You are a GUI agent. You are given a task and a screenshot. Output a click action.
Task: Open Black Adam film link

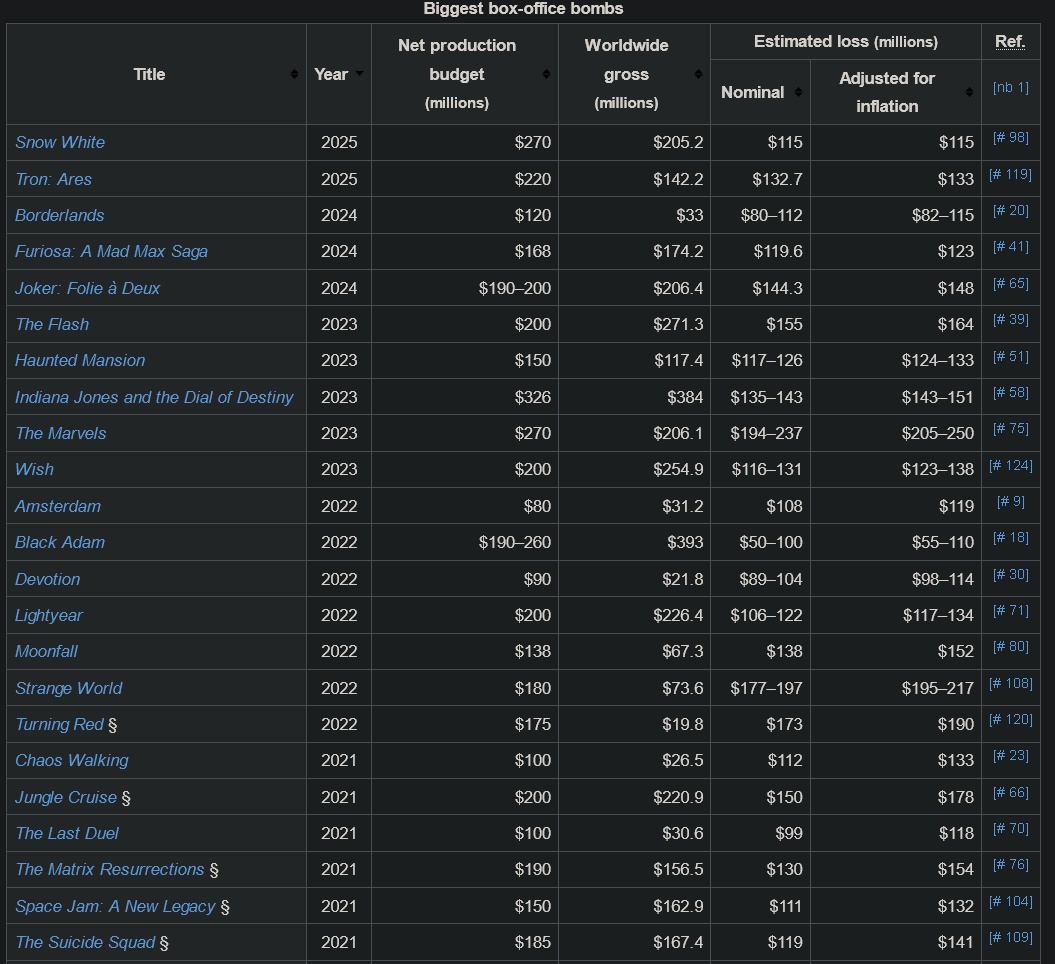[x=60, y=542]
